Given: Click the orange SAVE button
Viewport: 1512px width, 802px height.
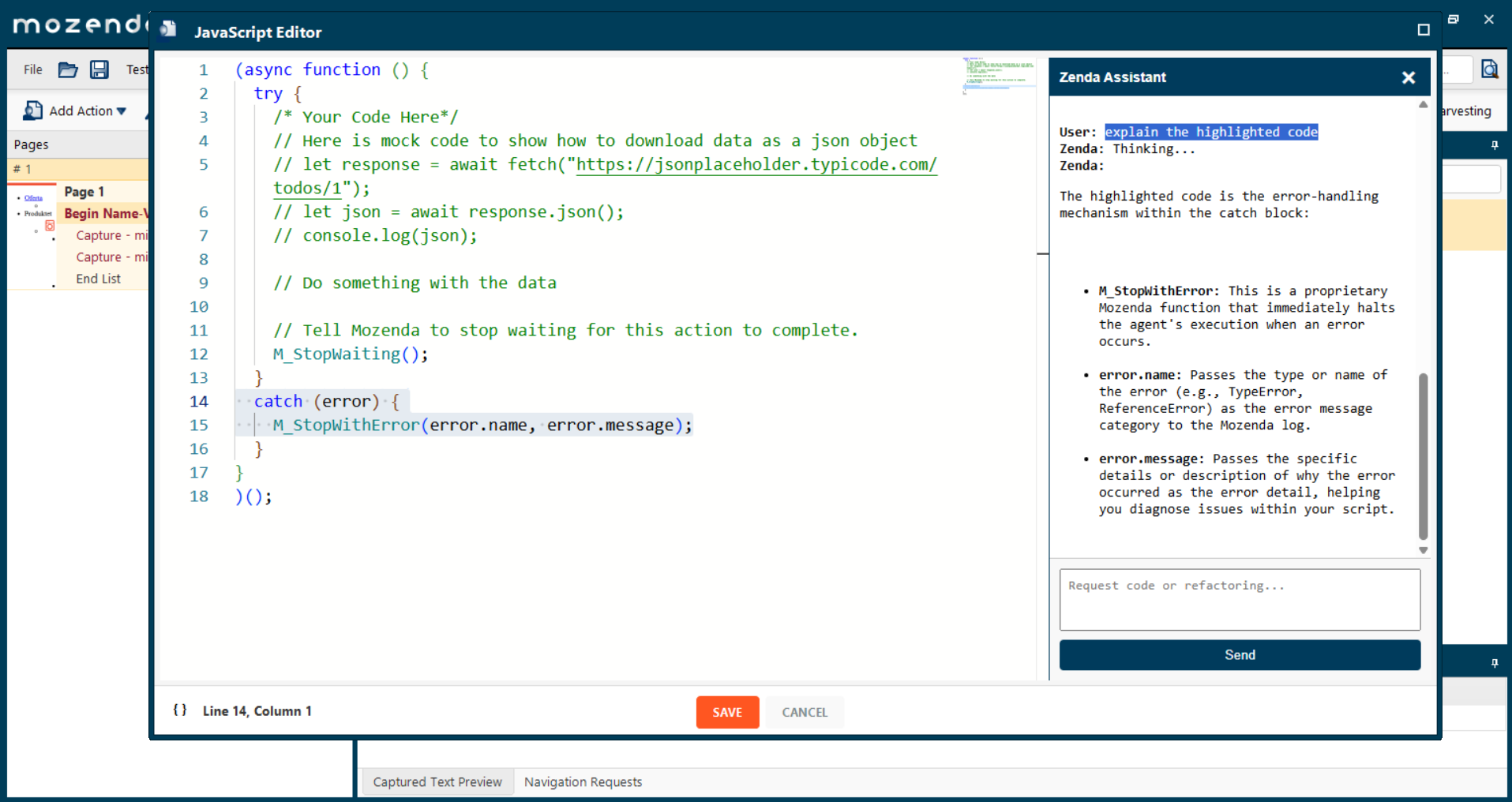Looking at the screenshot, I should [727, 712].
